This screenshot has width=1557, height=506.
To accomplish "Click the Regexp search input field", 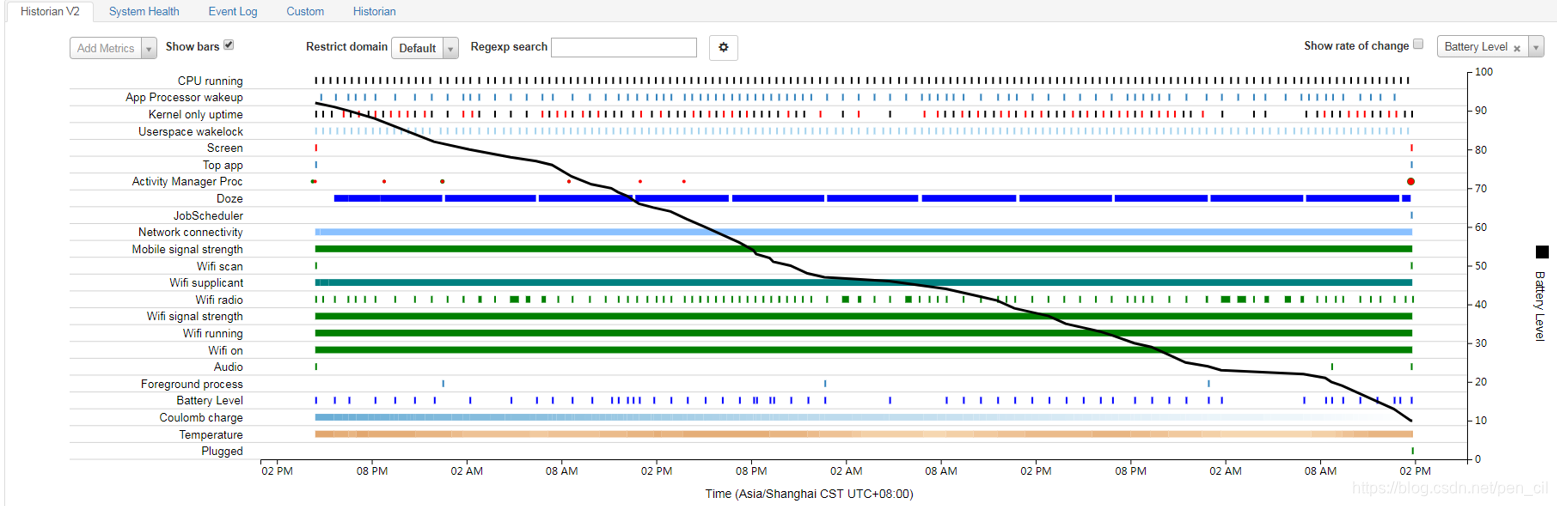I will coord(624,47).
